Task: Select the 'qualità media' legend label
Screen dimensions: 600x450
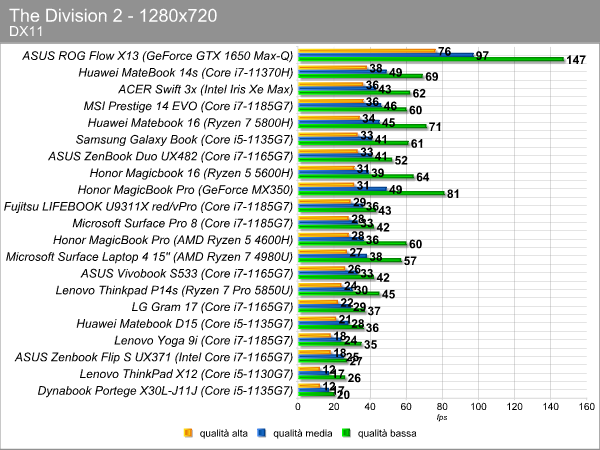Action: pyautogui.click(x=303, y=433)
